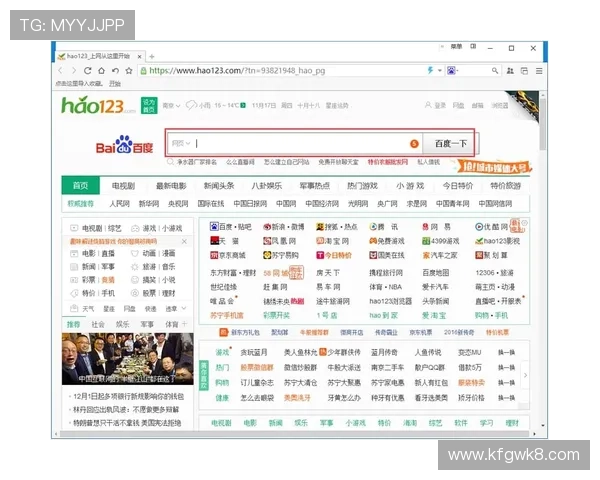Click the orange circular icon in the search field
The height and width of the screenshot is (480, 600).
(x=414, y=144)
